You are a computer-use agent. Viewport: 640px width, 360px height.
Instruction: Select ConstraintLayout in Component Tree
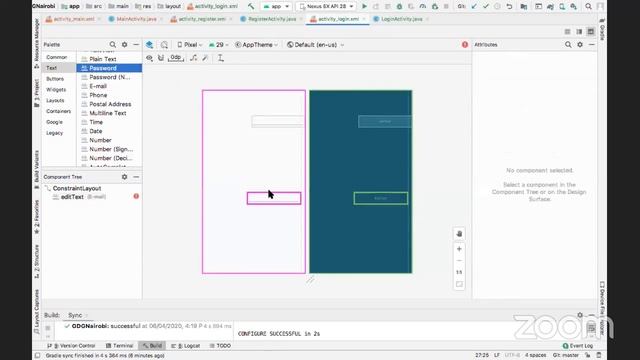[77, 189]
